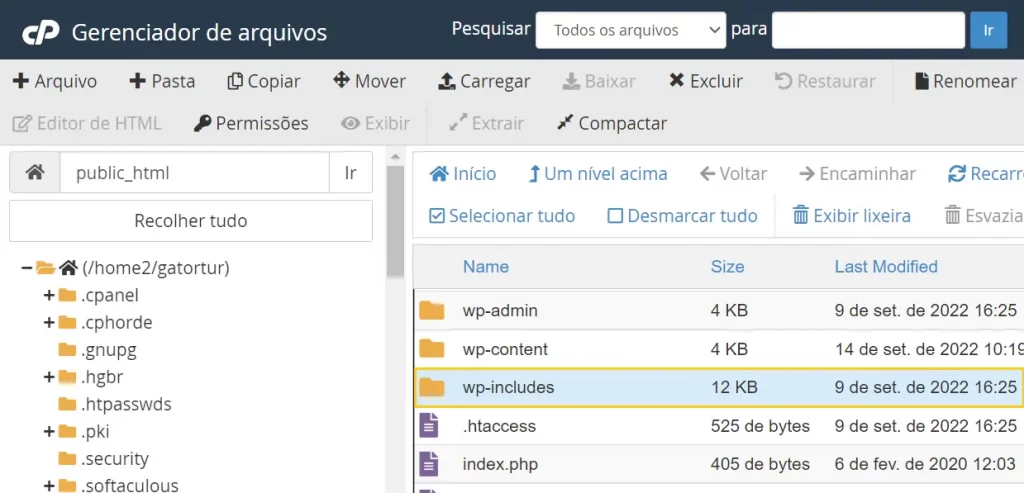This screenshot has width=1024, height=493.
Task: Upload files using Carregar
Action: pos(483,81)
